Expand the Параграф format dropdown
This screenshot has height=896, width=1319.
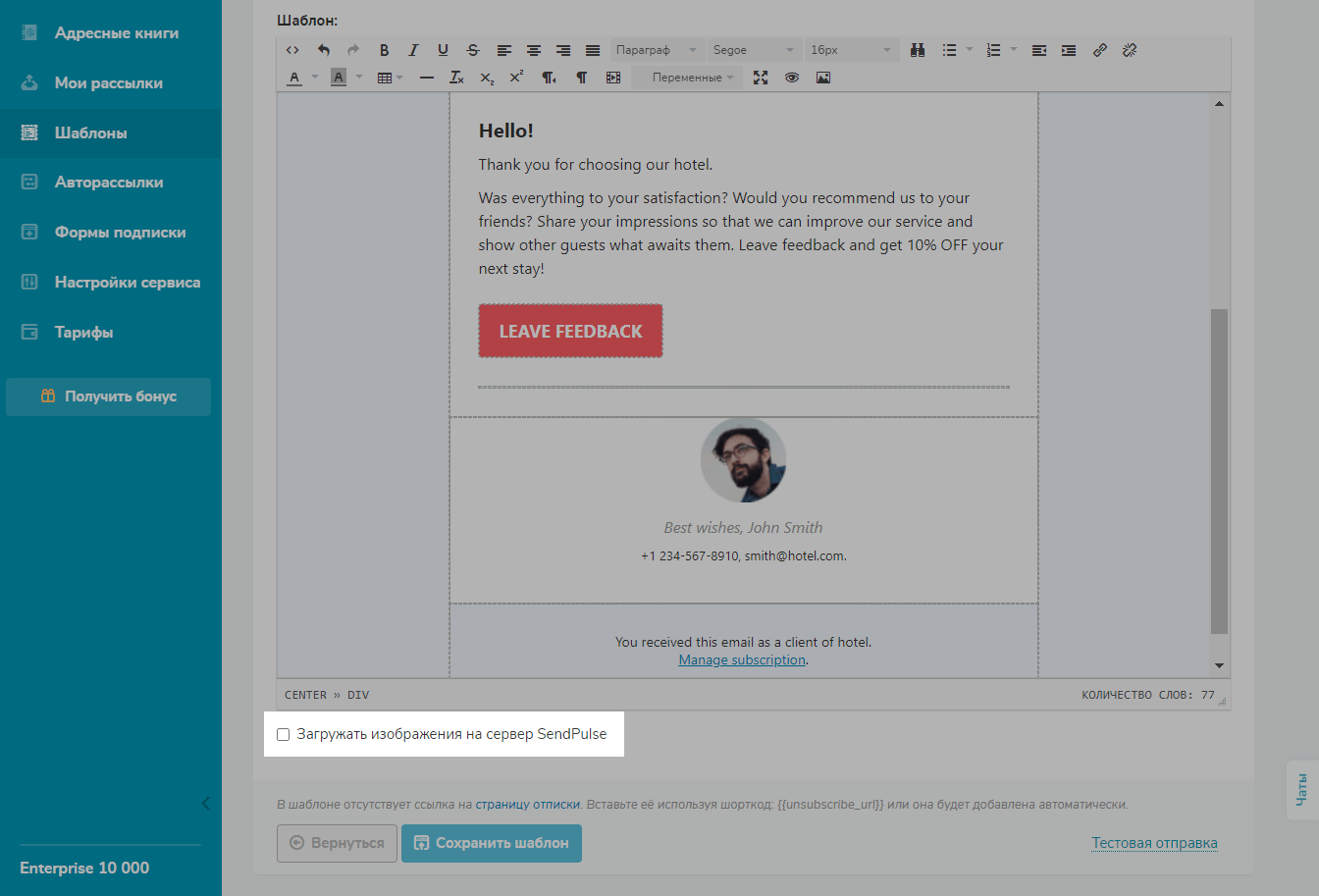click(656, 50)
